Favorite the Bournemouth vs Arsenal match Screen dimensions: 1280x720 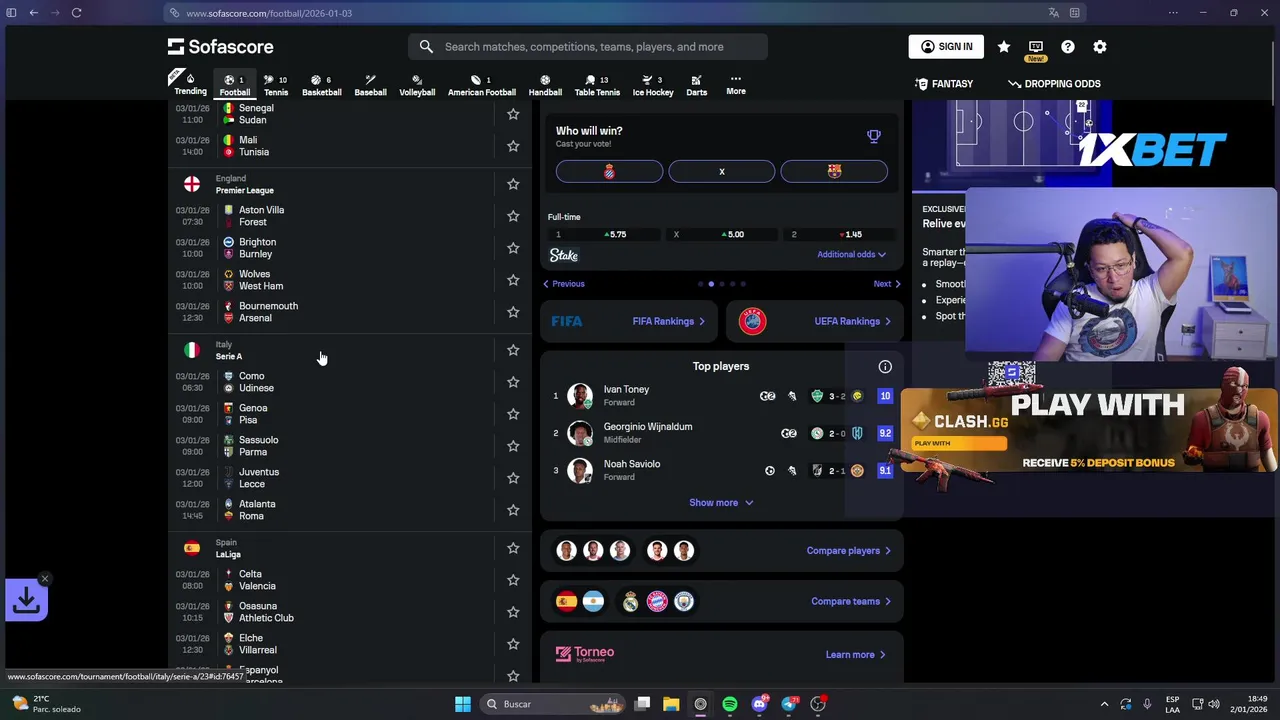513,312
